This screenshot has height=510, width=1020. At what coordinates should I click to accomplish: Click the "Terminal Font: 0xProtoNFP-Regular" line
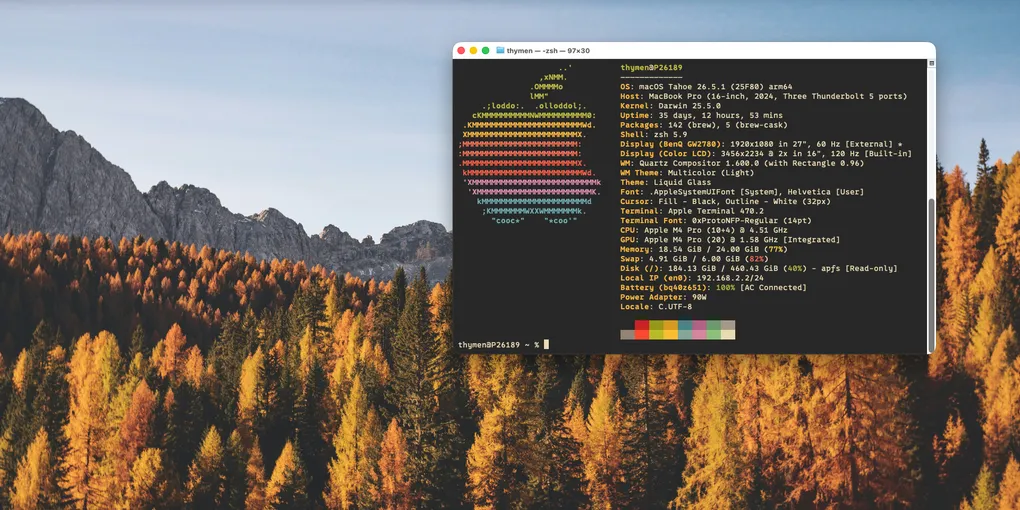(716, 221)
